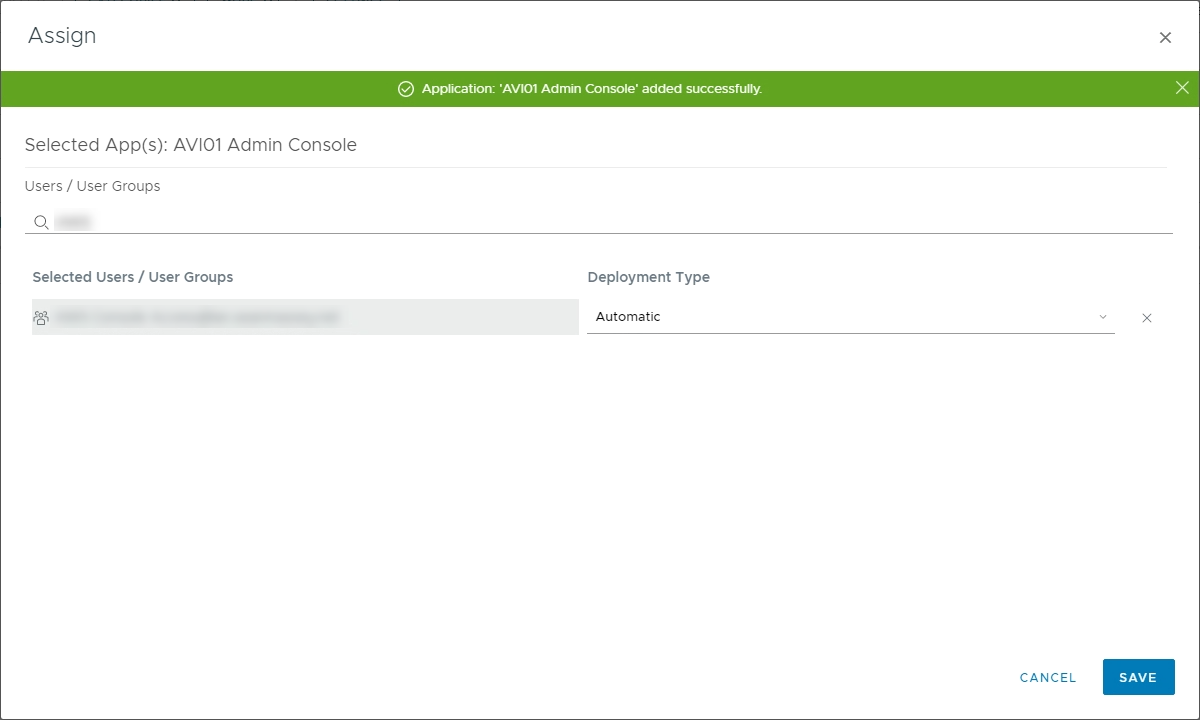Click the success checkmark icon in banner
The height and width of the screenshot is (720, 1200).
[406, 89]
